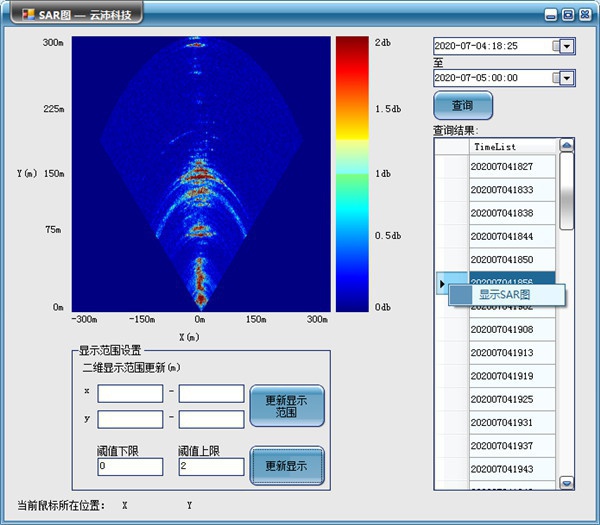Click the 阈值下限 input field
Image resolution: width=600 pixels, height=525 pixels.
130,467
